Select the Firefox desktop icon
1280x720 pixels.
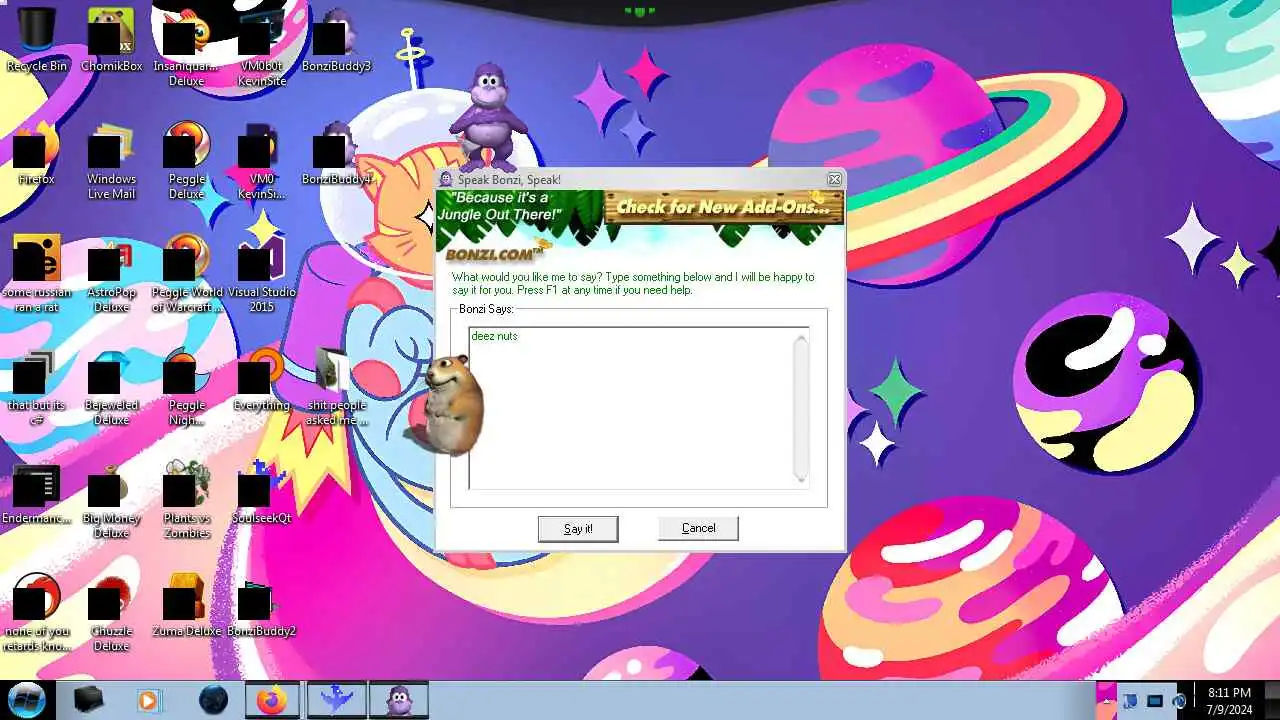[37, 154]
